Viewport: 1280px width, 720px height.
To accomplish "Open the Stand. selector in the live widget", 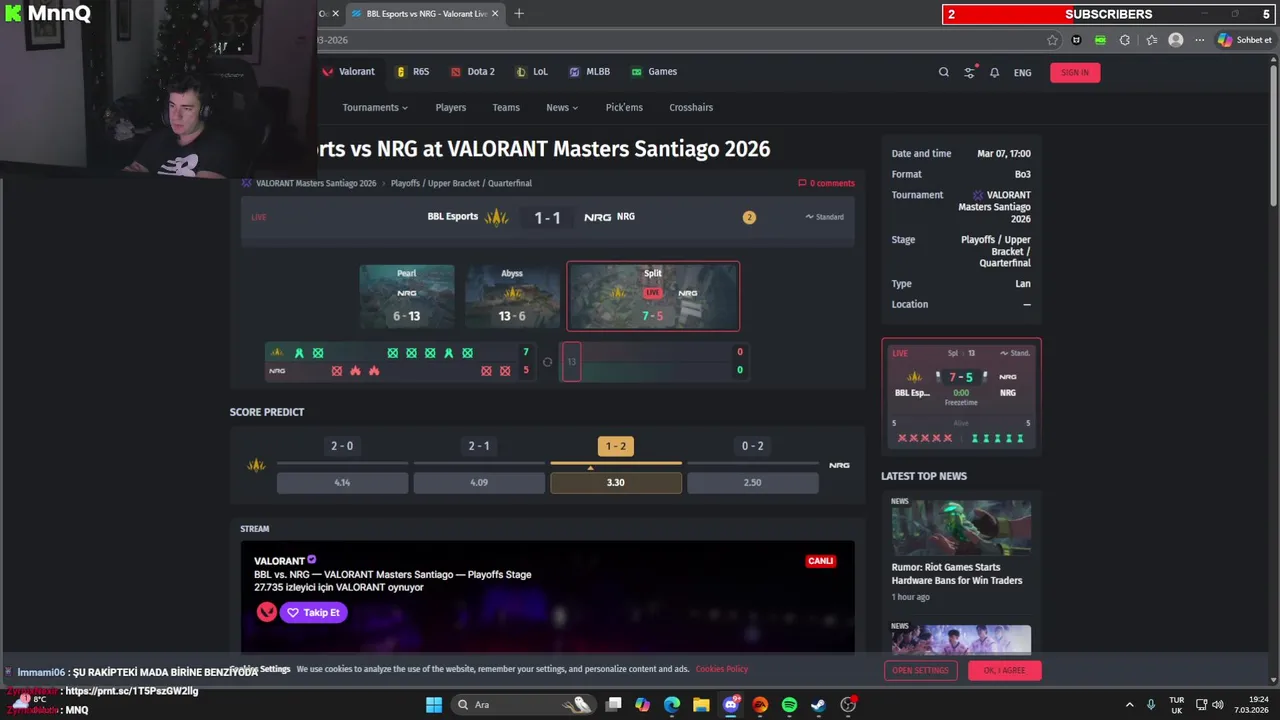I will [x=1014, y=353].
